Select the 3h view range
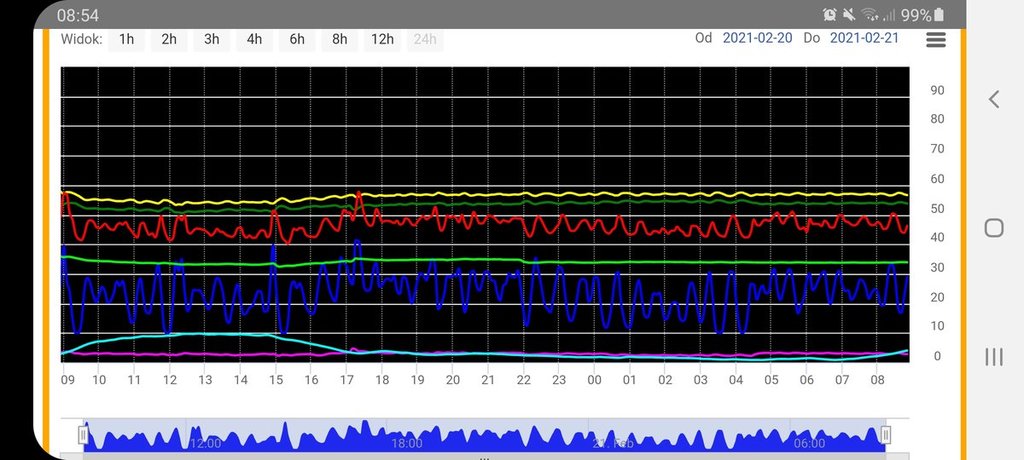 (x=212, y=39)
